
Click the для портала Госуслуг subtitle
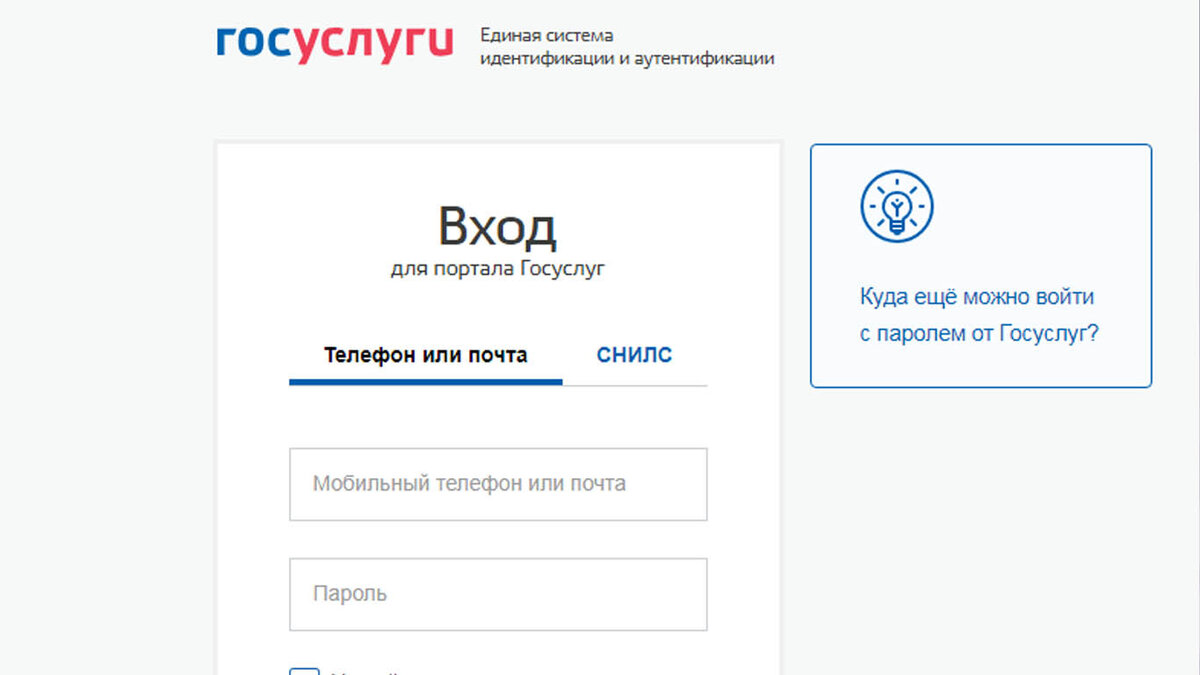click(497, 269)
